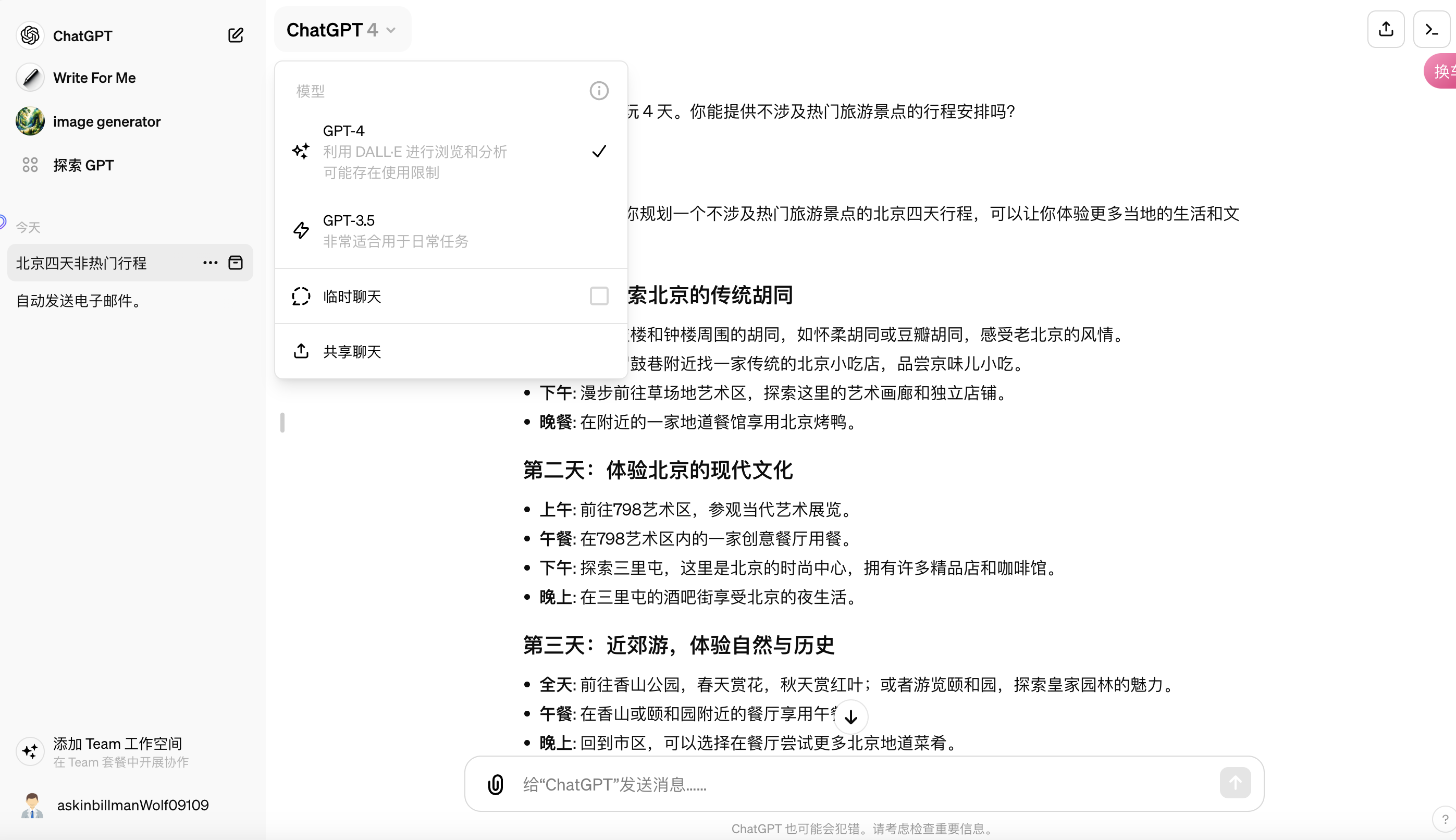Select GPT-3.5 model option
The height and width of the screenshot is (840, 1456).
(x=451, y=230)
